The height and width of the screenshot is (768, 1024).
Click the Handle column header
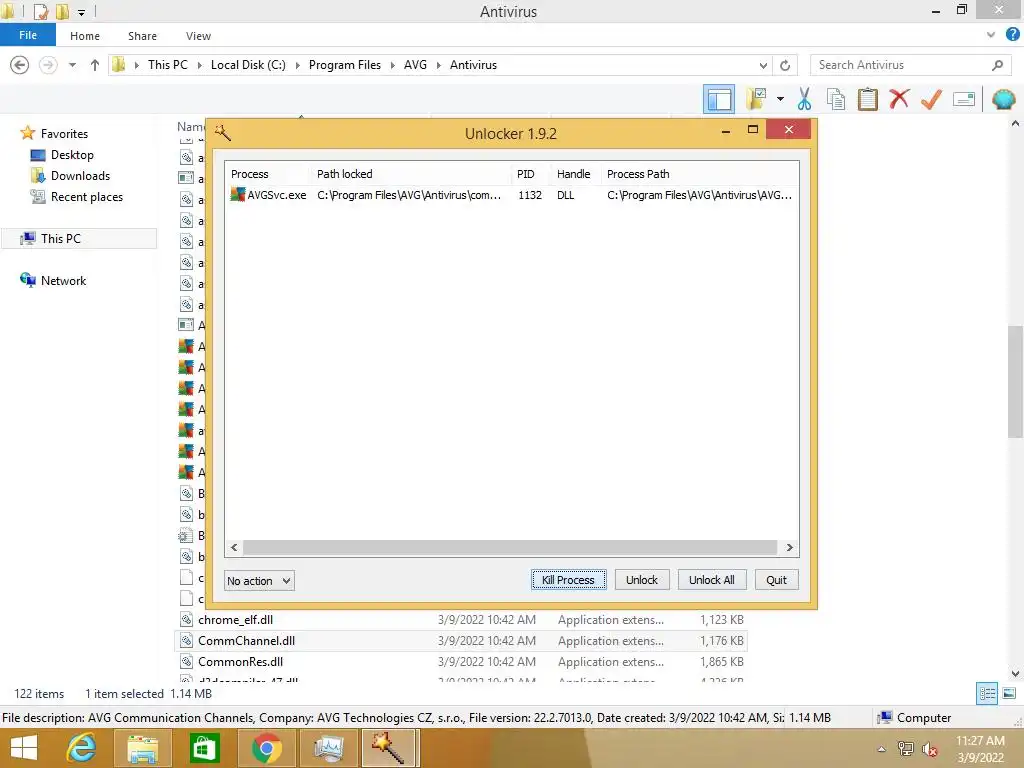click(575, 174)
